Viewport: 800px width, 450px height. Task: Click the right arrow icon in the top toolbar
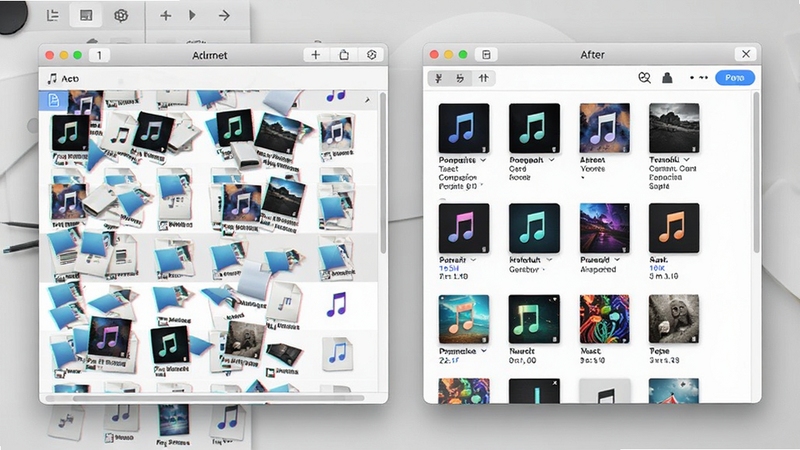coord(224,16)
